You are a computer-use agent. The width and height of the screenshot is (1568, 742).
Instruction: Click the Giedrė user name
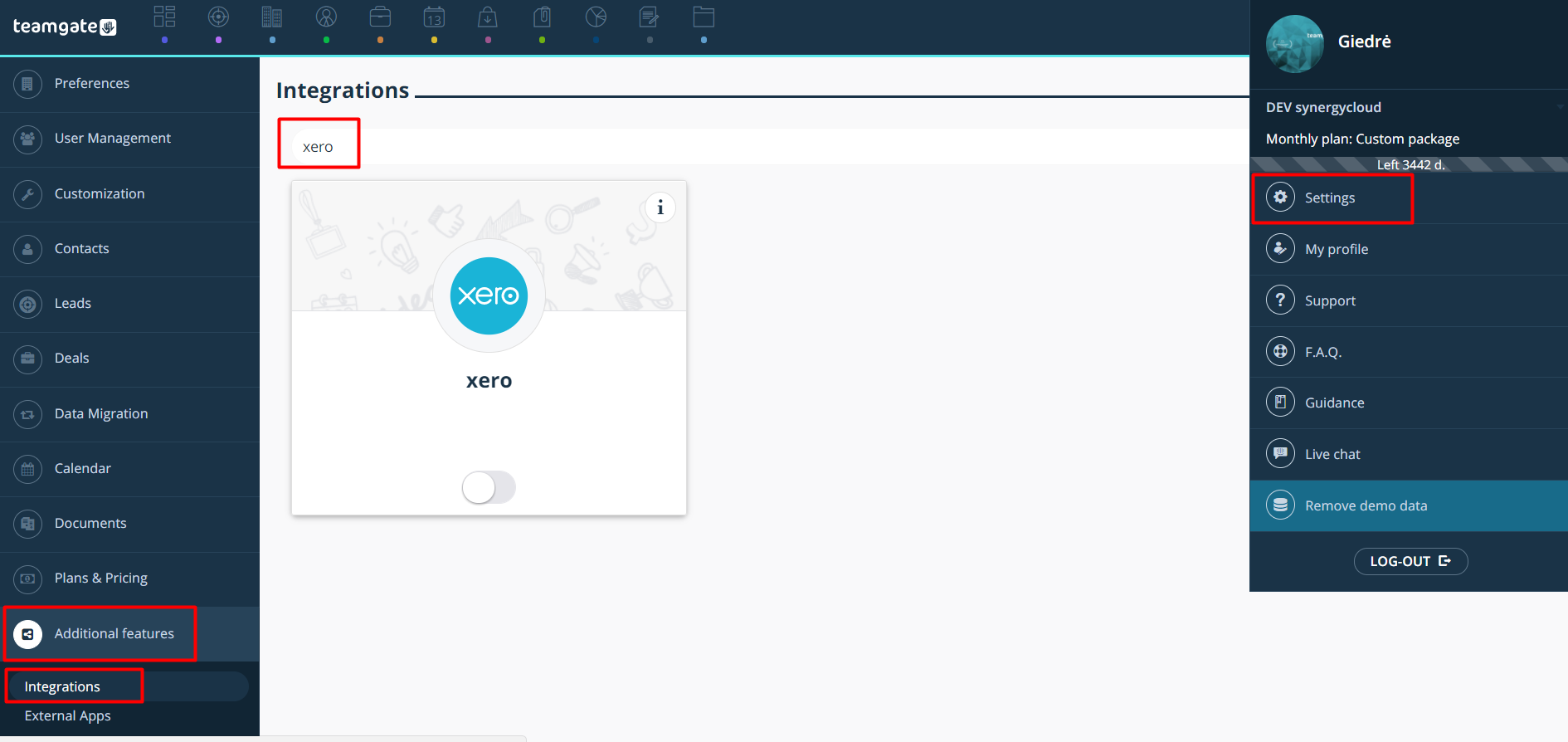tap(1364, 41)
